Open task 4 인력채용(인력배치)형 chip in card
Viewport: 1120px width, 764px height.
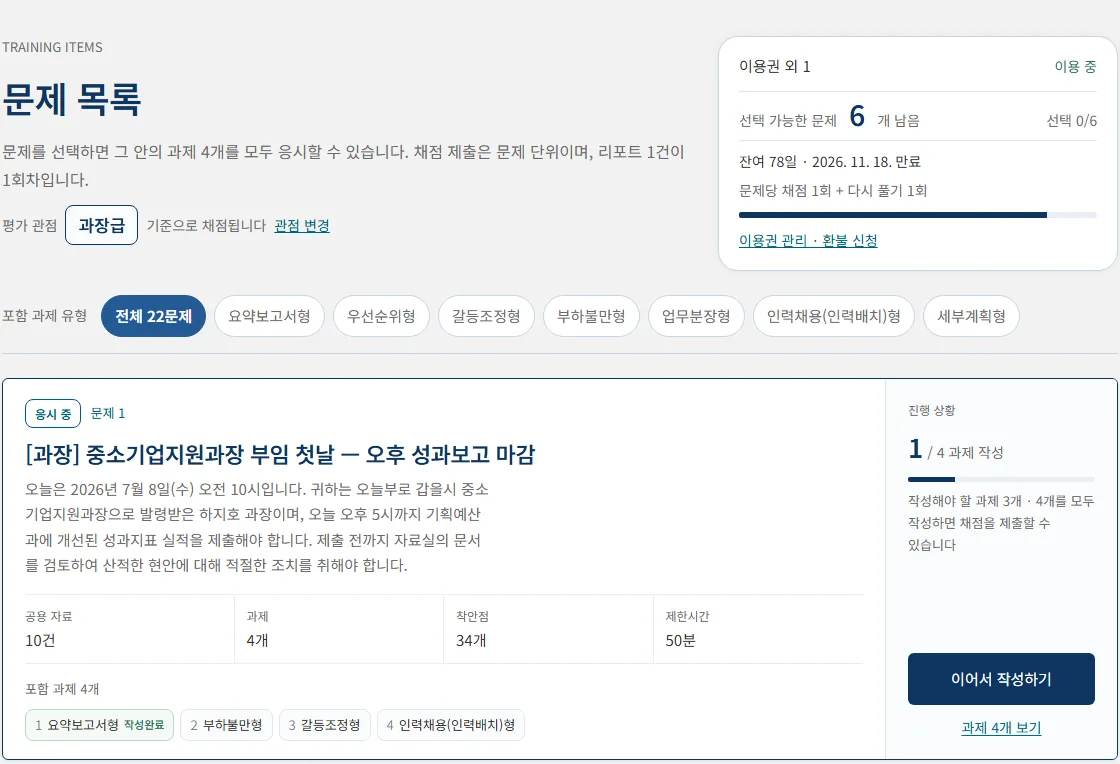(x=451, y=725)
